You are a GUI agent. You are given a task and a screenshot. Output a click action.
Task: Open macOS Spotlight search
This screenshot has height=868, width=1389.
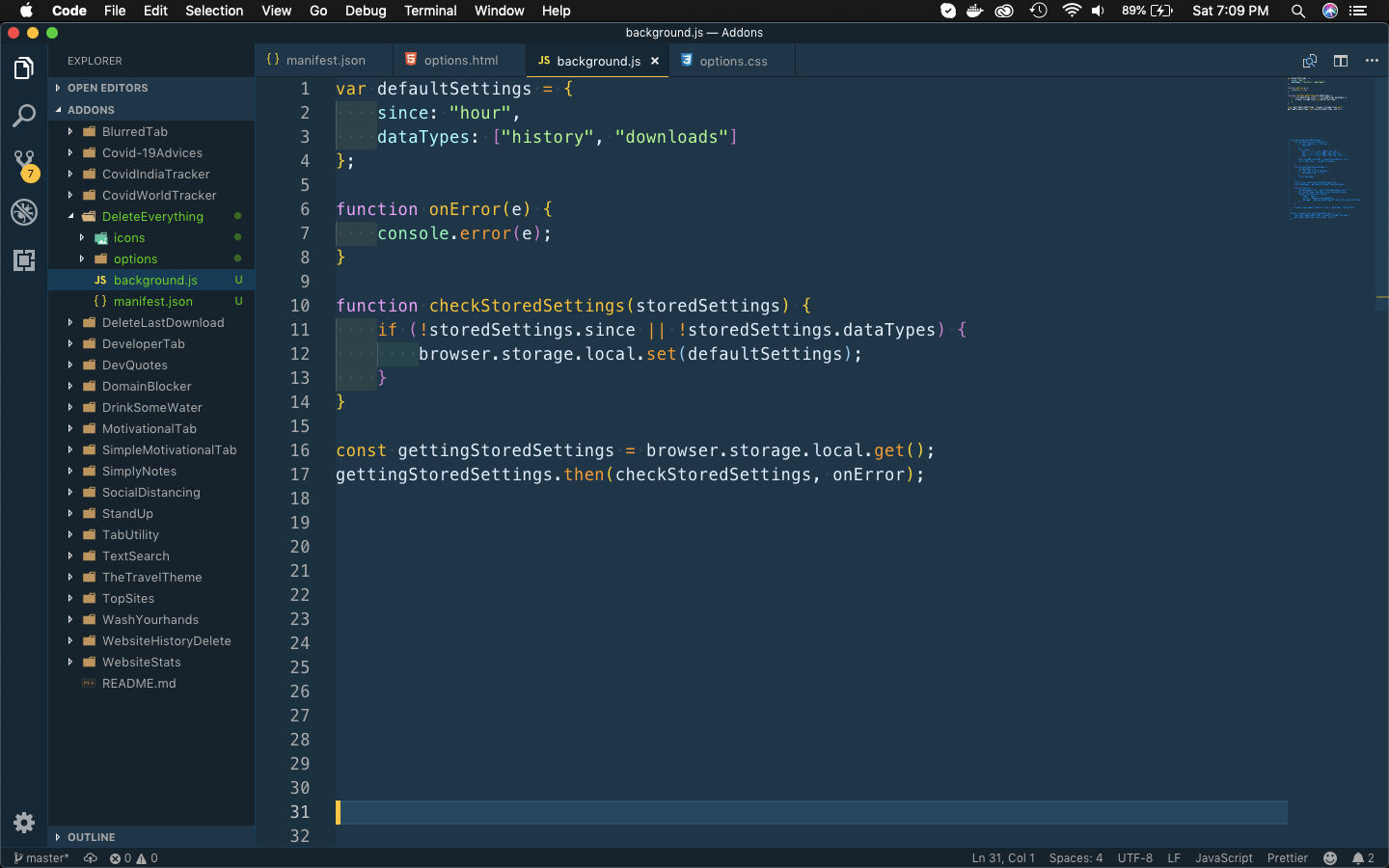pos(1298,11)
